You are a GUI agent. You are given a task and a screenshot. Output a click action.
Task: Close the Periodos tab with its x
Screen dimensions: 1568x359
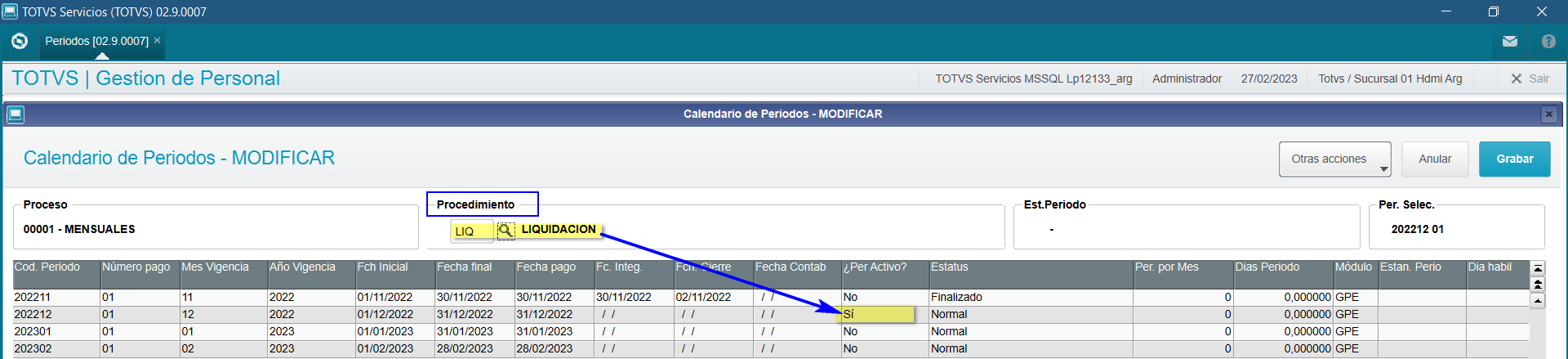157,40
